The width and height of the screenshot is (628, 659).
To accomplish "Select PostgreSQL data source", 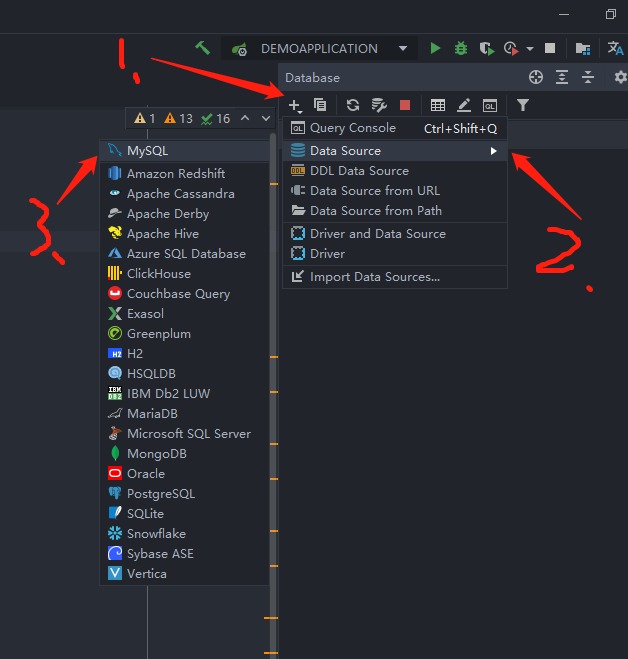I will pyautogui.click(x=185, y=494).
